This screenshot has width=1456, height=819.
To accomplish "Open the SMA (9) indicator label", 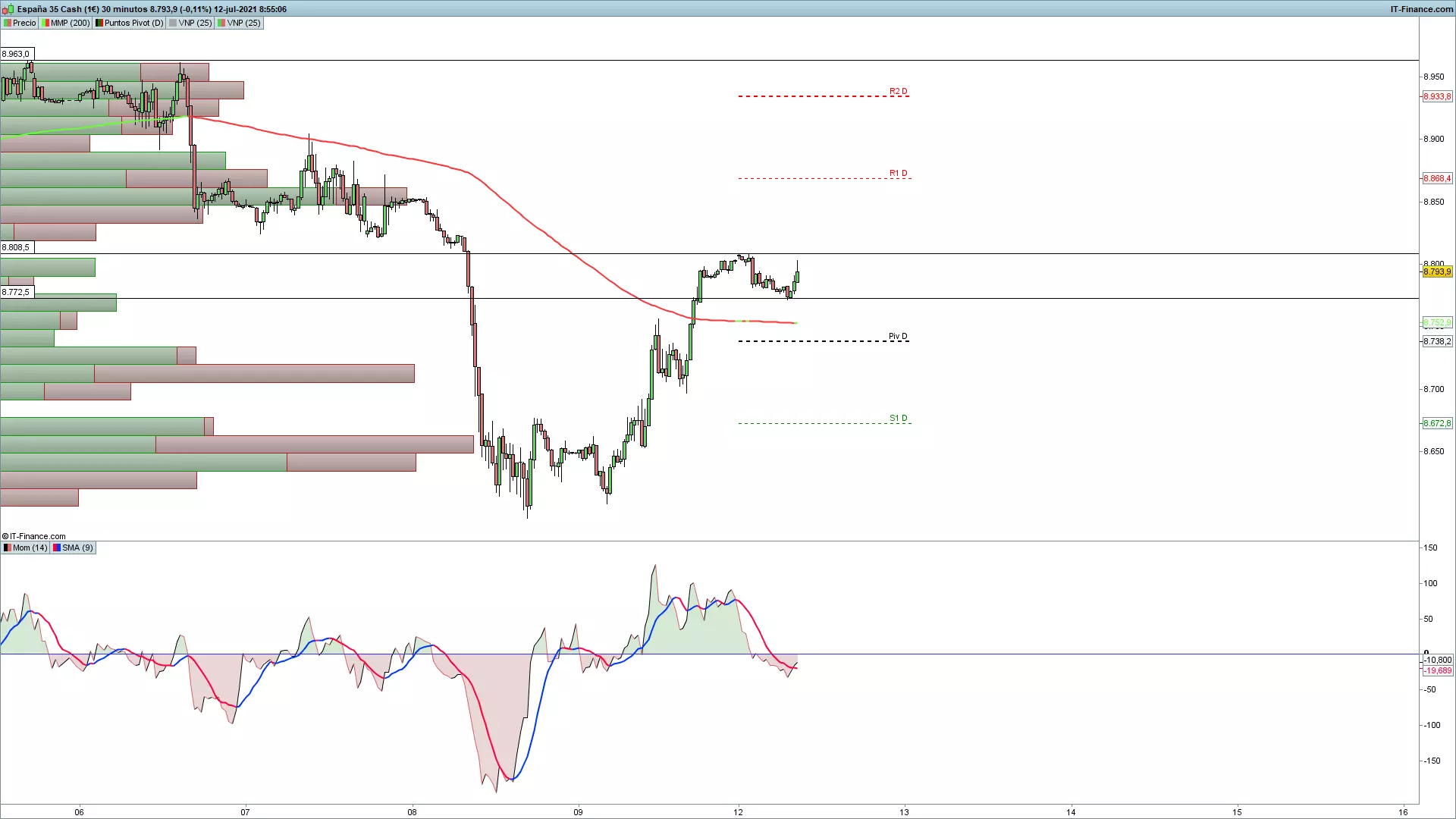I will (73, 548).
